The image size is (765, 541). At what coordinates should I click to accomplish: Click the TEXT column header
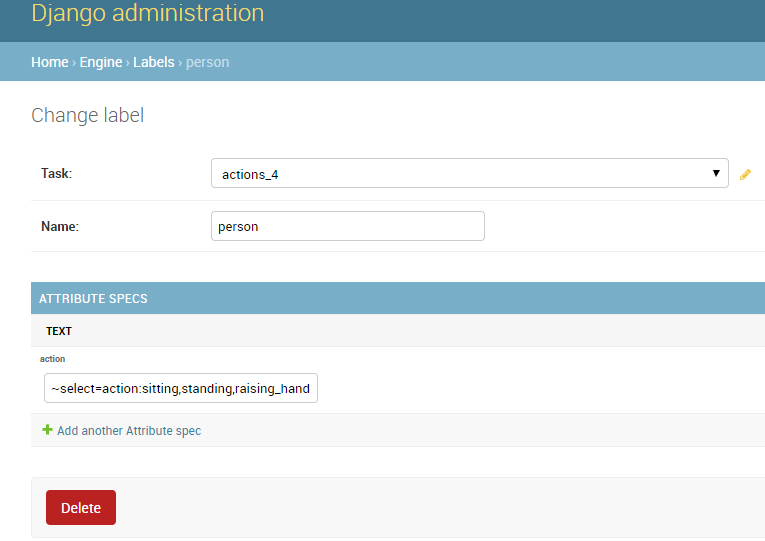pyautogui.click(x=59, y=331)
